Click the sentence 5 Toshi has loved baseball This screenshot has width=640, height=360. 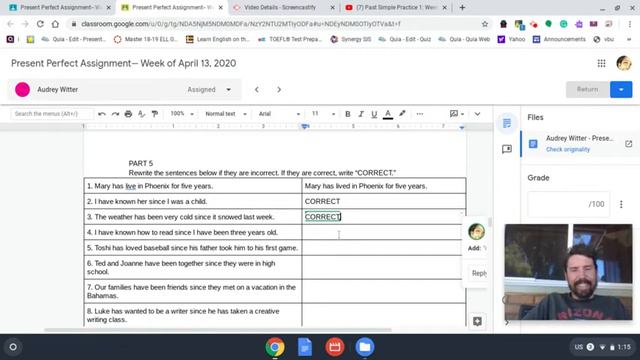[x=192, y=248]
